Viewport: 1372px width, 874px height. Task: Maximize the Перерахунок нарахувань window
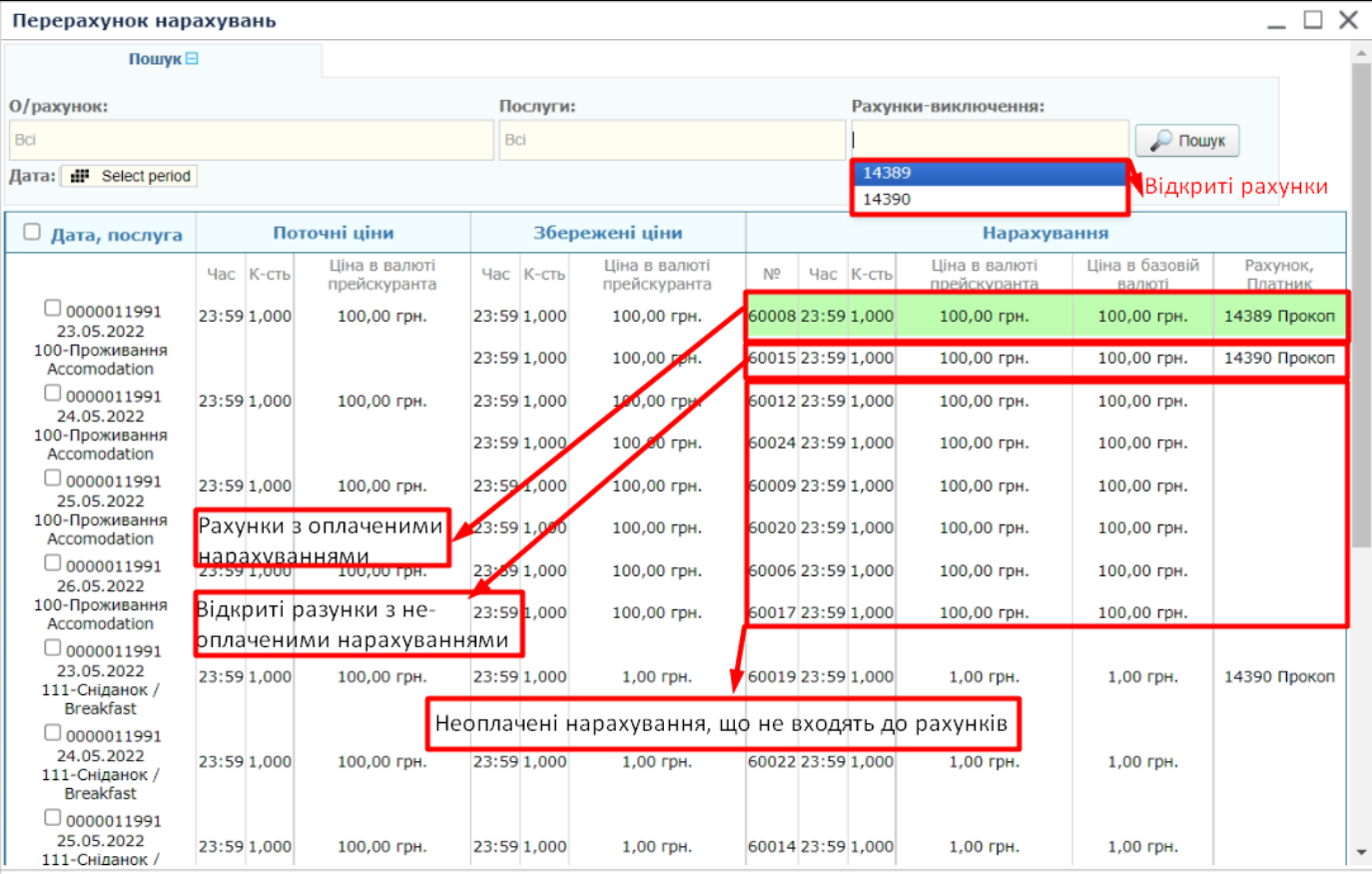click(1313, 20)
